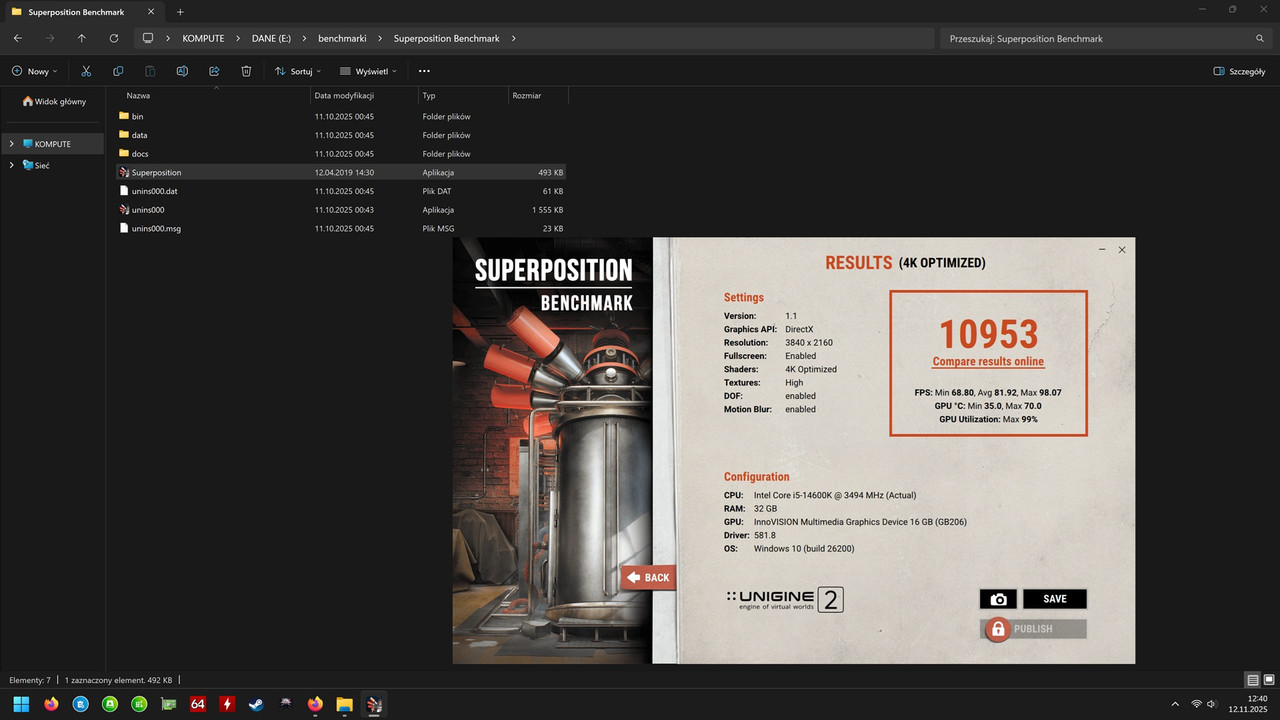Open the volume speaker tray icon

[x=1211, y=704]
